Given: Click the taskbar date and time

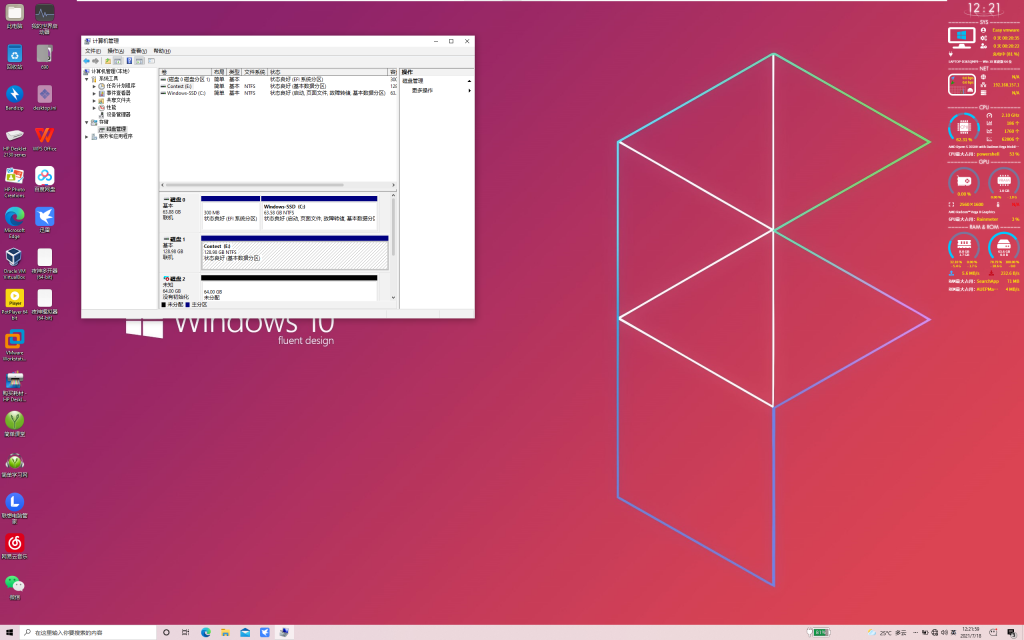Looking at the screenshot, I should click(x=970, y=632).
